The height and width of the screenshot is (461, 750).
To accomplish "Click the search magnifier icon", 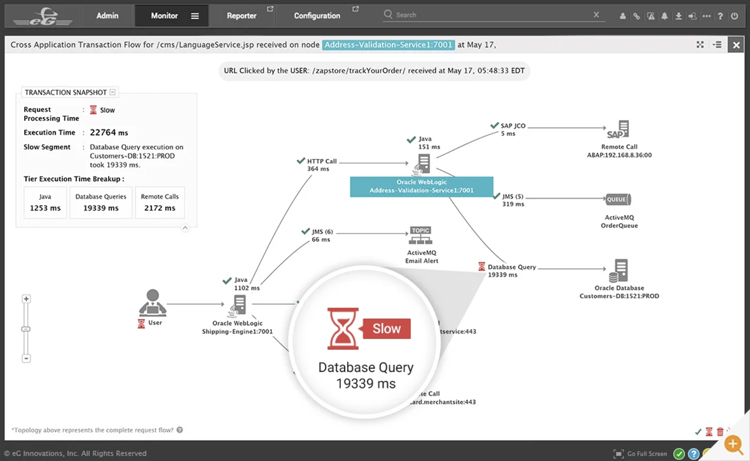I will 388,14.
